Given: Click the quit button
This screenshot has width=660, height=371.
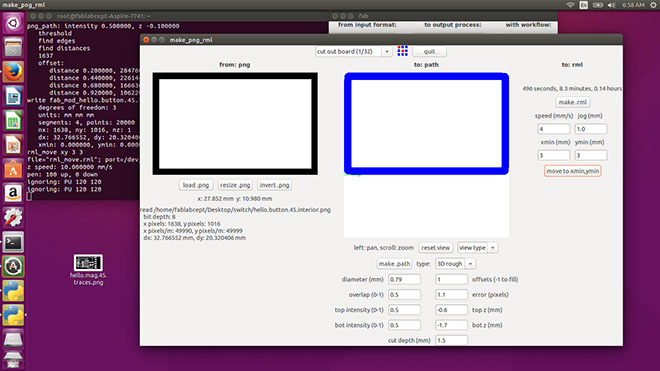Looking at the screenshot, I should tap(429, 51).
